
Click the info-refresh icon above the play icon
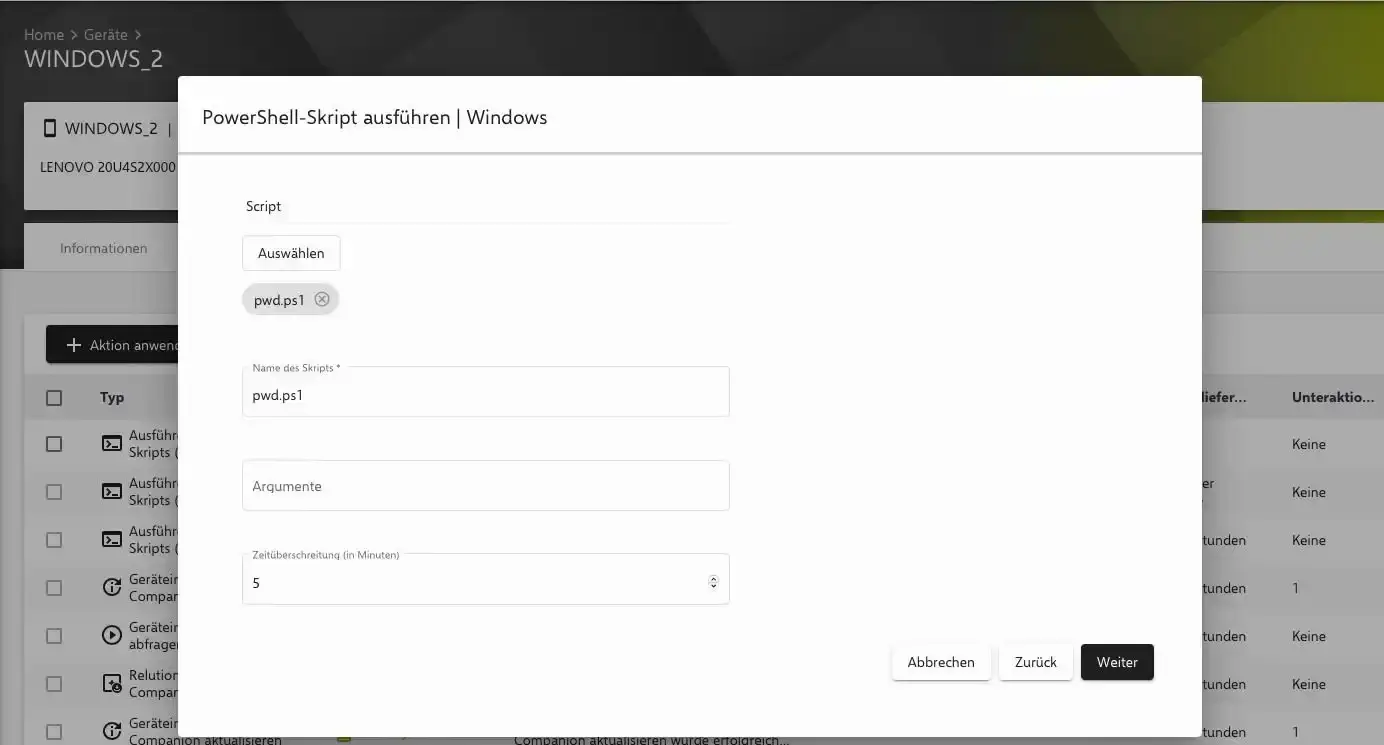112,588
